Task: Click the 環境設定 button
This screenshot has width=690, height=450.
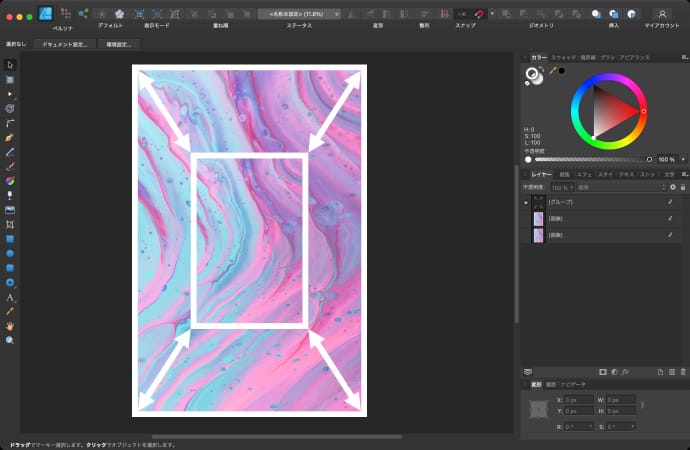Action: click(119, 44)
